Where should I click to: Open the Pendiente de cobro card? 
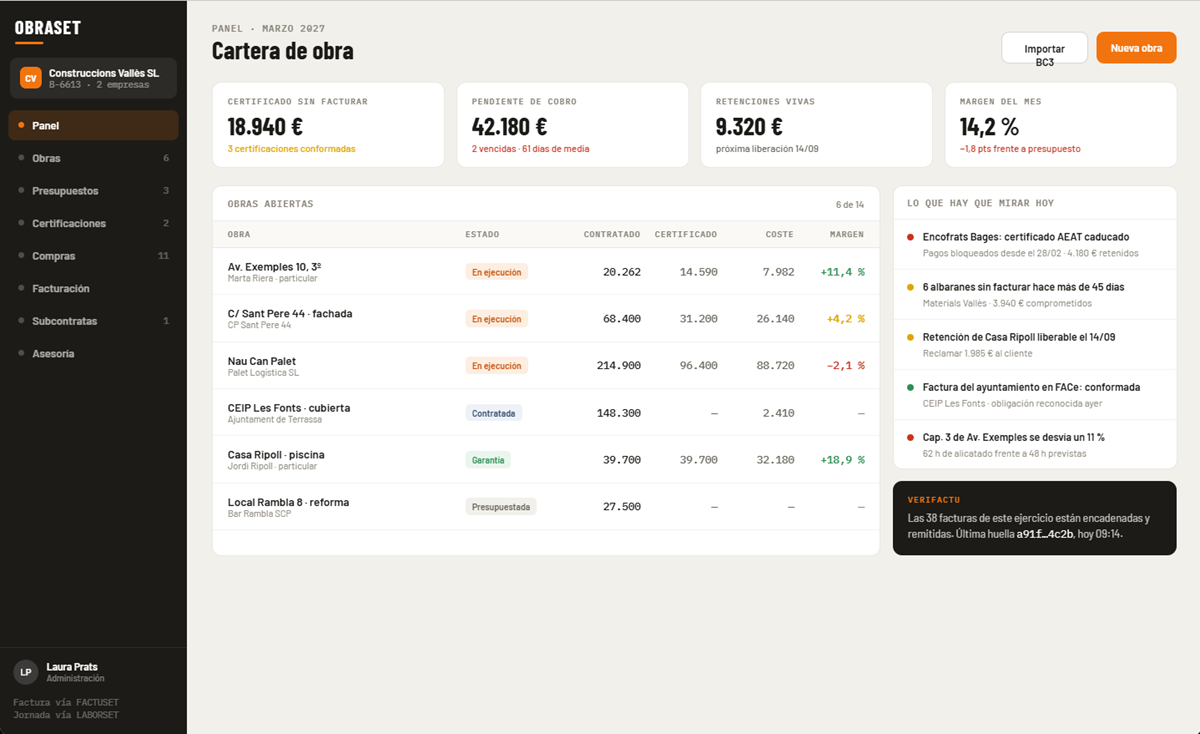click(573, 125)
